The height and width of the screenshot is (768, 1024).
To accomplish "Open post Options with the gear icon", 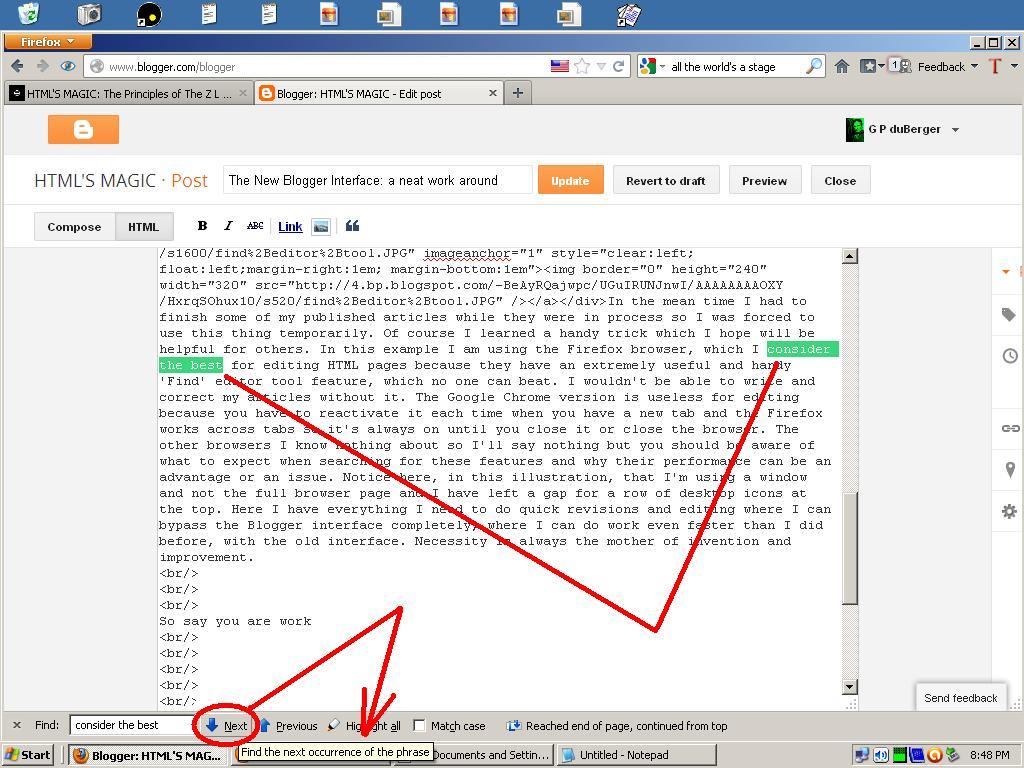I will (x=1009, y=511).
